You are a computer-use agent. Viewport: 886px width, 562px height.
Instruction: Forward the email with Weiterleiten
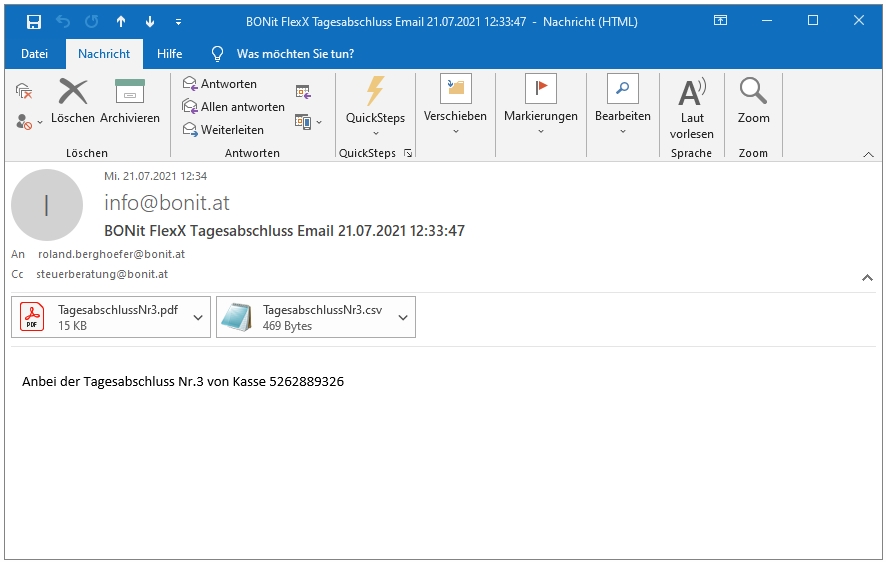click(223, 130)
